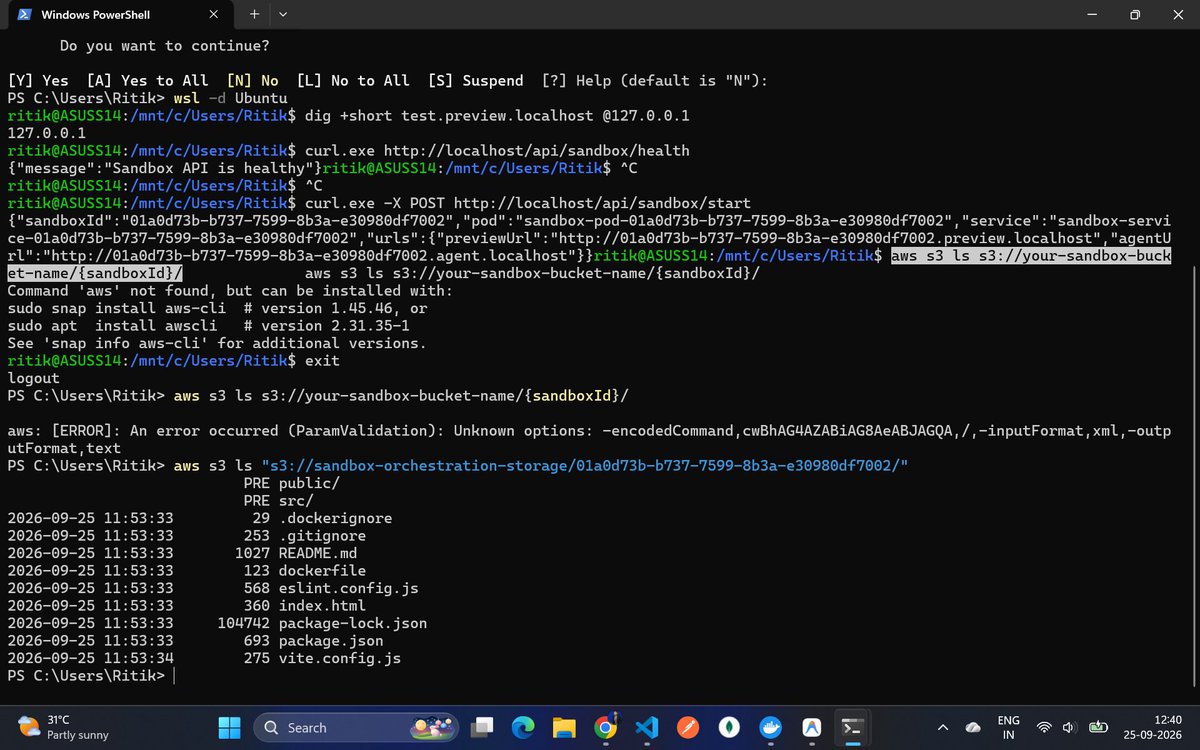Click the .dockerignore entry

335,518
